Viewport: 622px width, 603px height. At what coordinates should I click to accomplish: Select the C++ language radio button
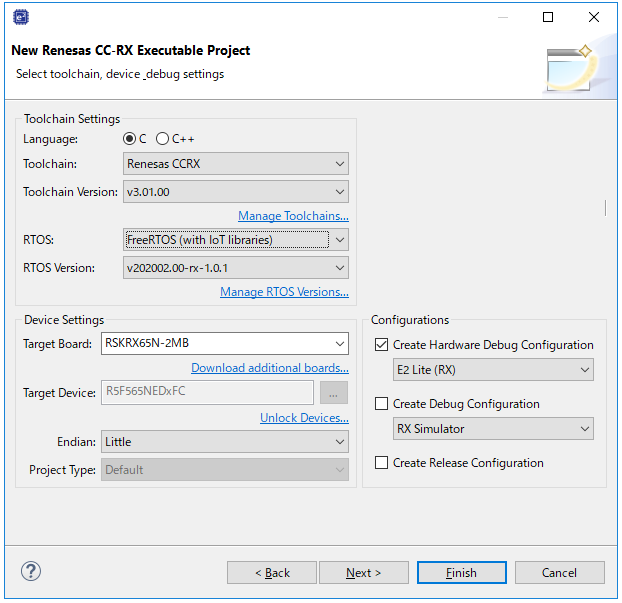coord(162,139)
